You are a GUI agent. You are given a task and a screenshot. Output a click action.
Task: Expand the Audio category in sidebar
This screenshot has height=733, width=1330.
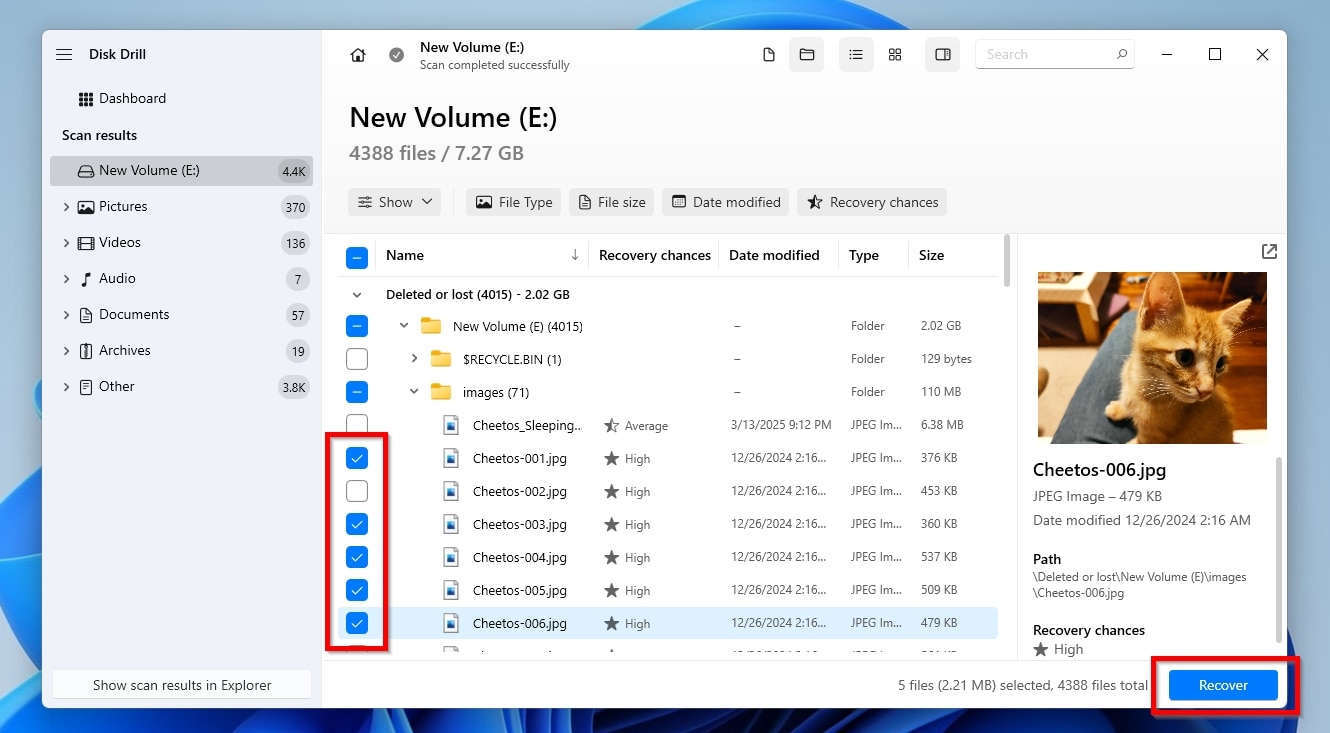coord(66,279)
